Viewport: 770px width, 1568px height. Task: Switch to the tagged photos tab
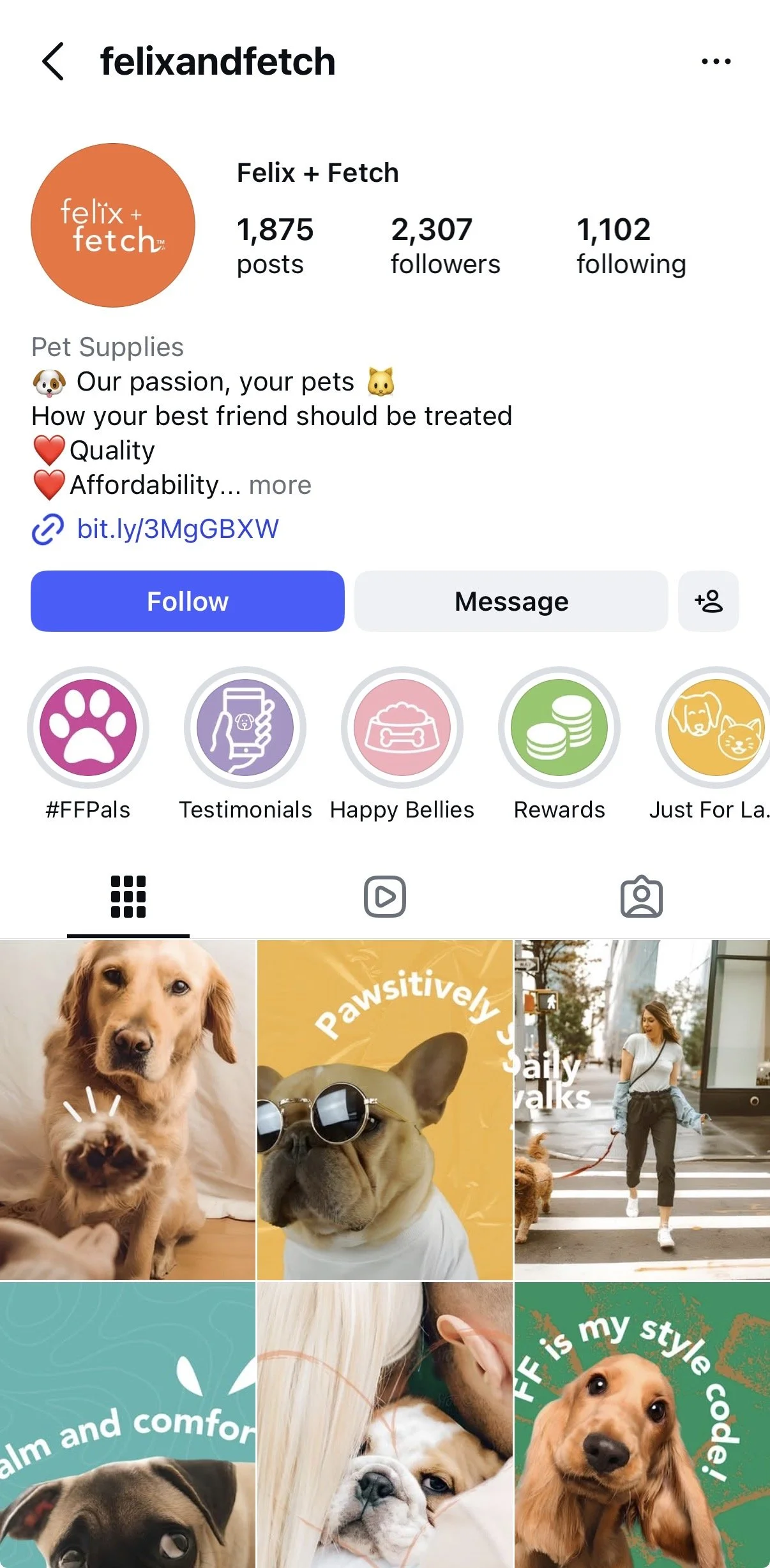[x=642, y=897]
